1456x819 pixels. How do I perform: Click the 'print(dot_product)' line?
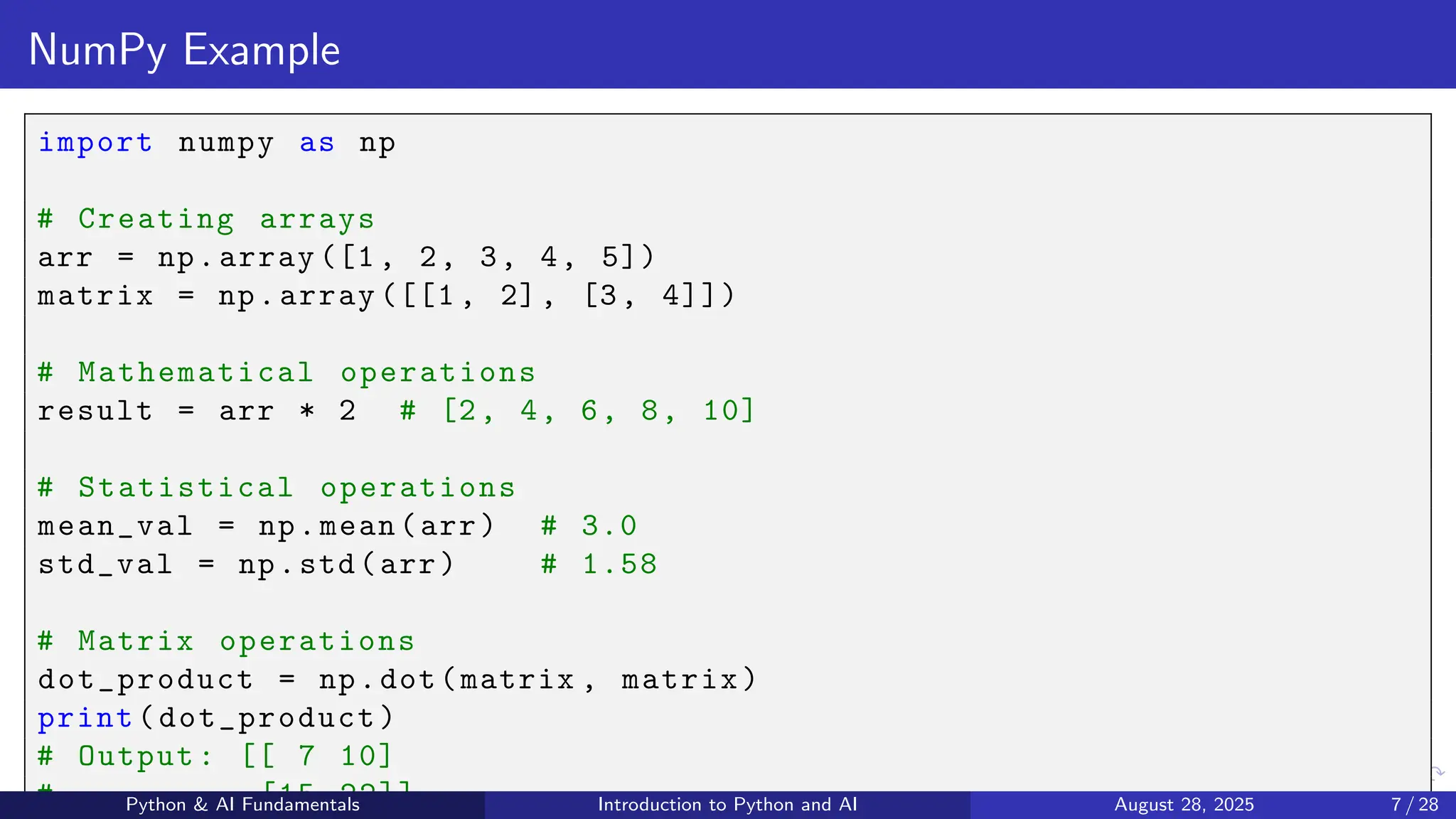tap(215, 719)
